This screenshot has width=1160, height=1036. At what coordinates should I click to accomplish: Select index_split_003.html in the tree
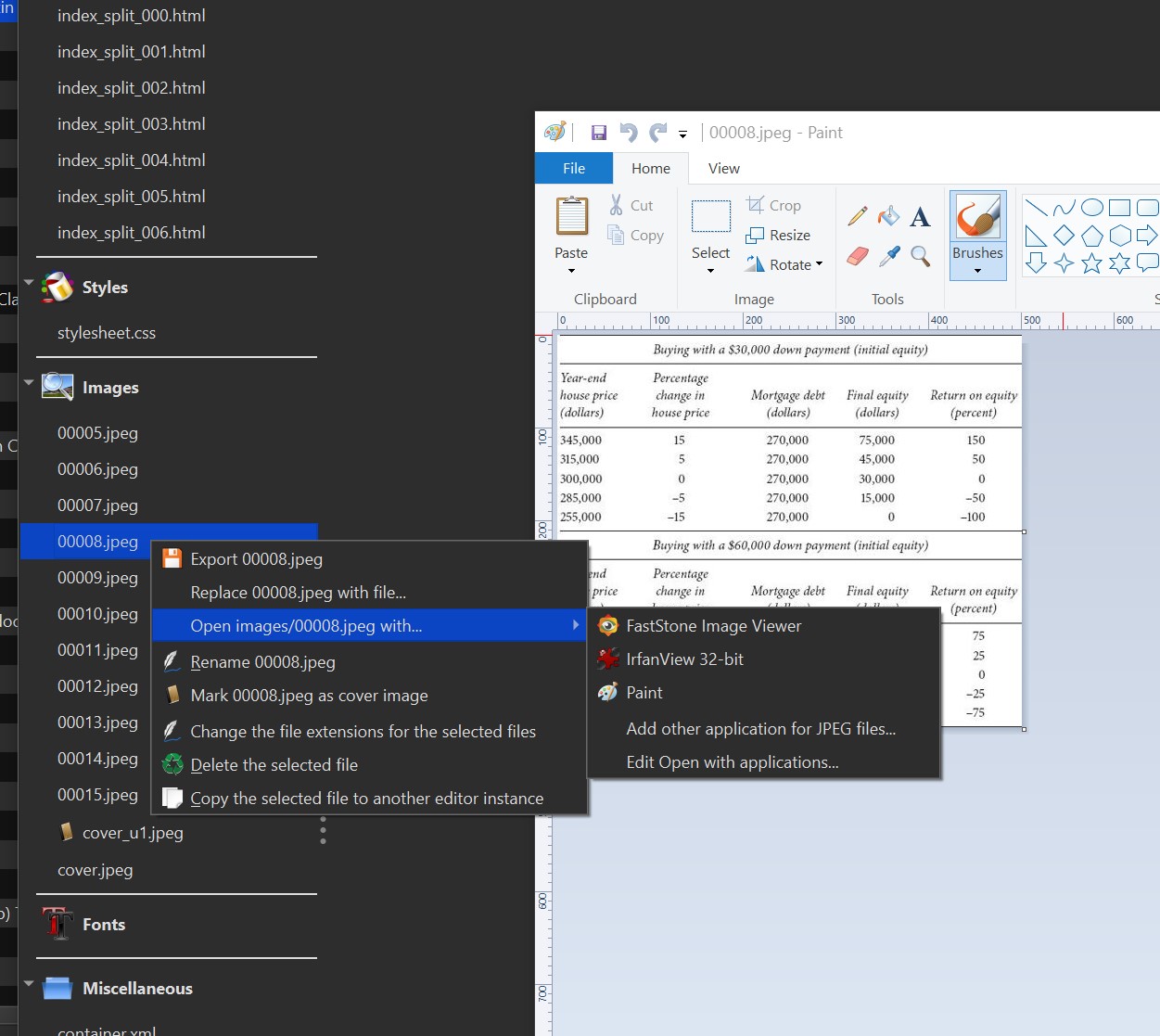132,124
